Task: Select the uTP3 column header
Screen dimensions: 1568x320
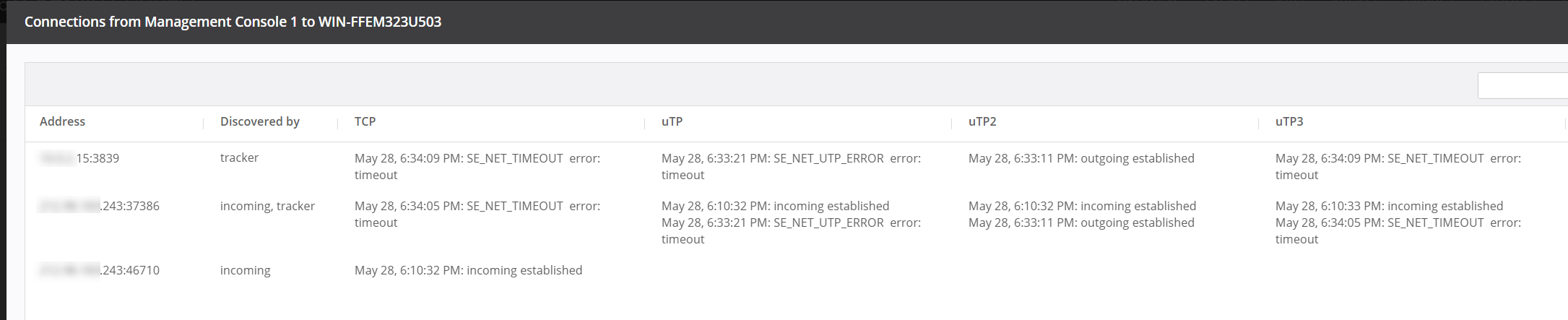Action: (1289, 121)
